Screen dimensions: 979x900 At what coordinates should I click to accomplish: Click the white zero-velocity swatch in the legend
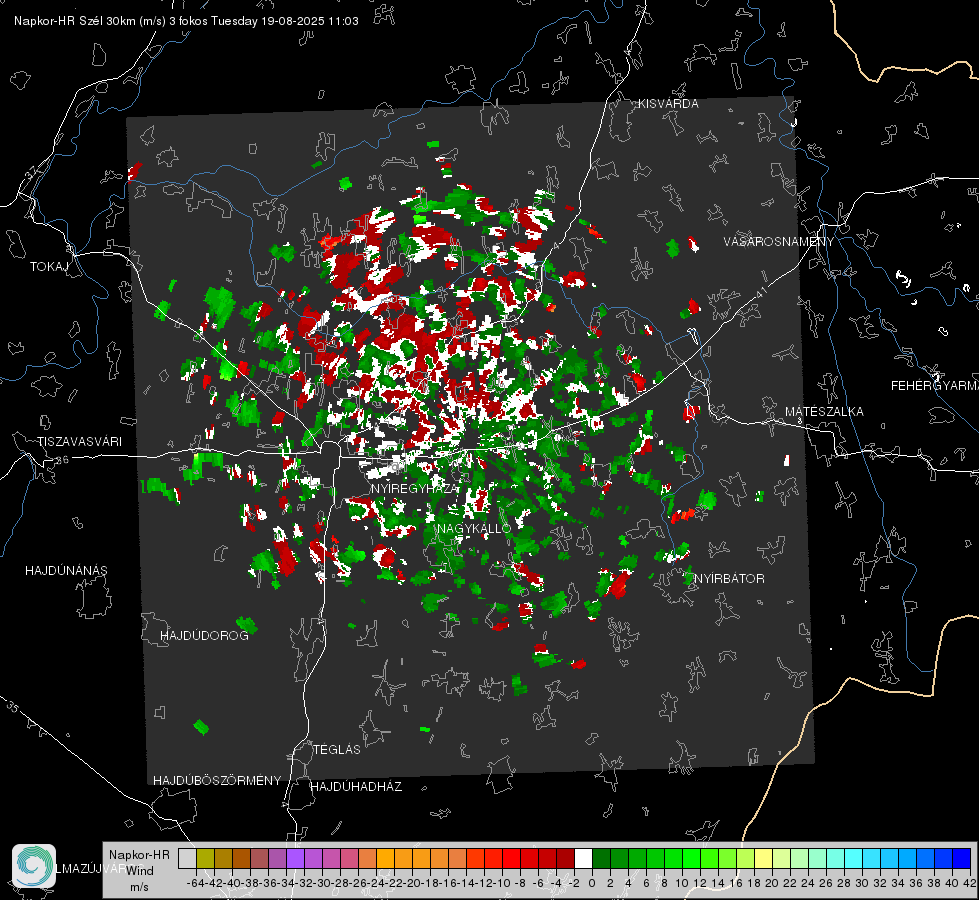tap(583, 858)
